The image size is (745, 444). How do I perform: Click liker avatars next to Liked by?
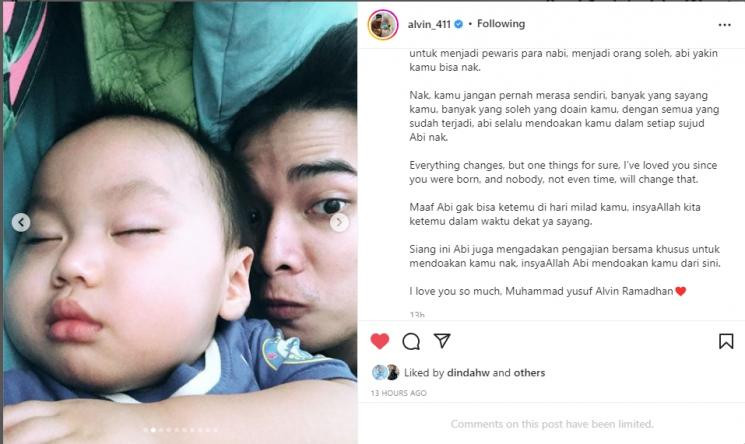[x=386, y=372]
